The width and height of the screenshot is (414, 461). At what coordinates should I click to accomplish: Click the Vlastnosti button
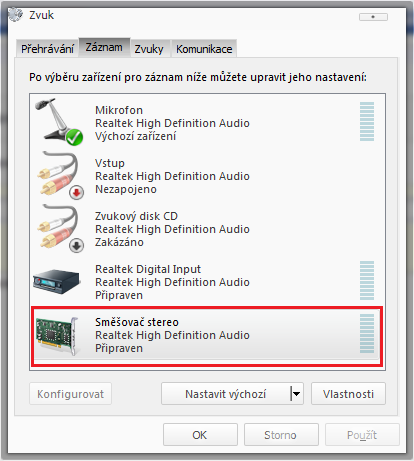pyautogui.click(x=348, y=394)
